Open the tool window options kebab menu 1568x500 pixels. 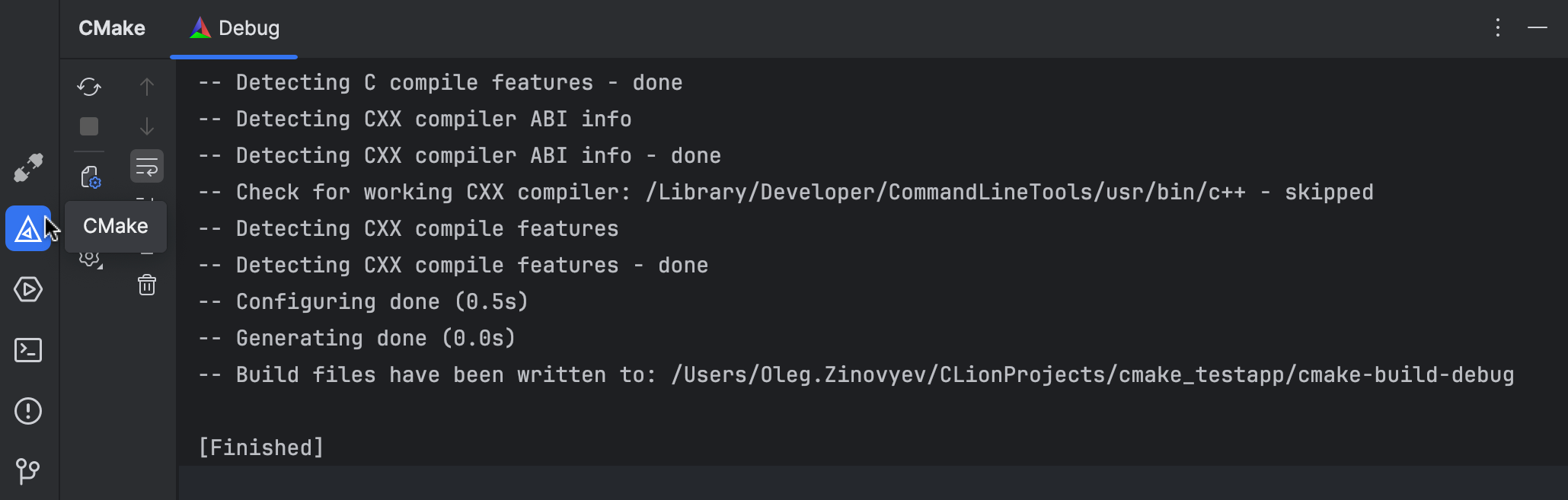(x=1497, y=28)
